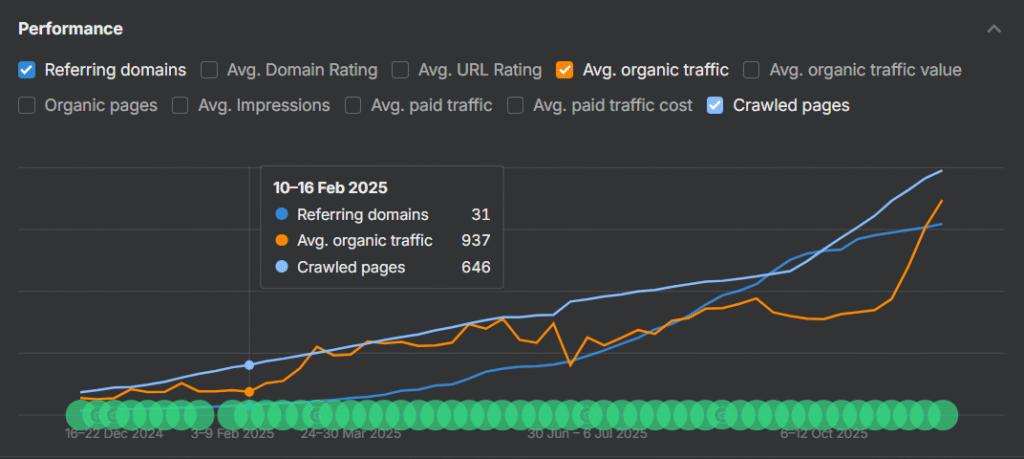Collapse the Performance panel chevron
This screenshot has width=1024, height=459.
point(993,29)
